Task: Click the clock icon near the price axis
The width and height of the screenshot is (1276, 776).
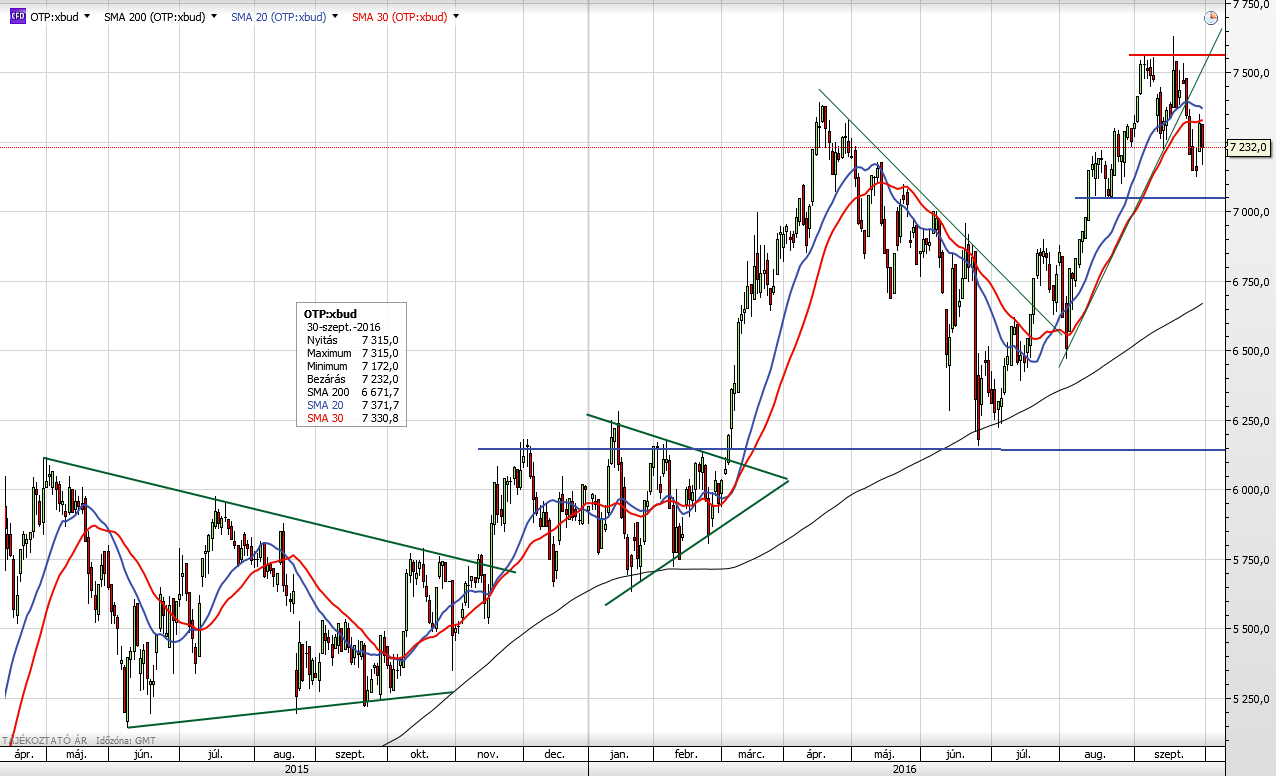Action: point(1211,17)
